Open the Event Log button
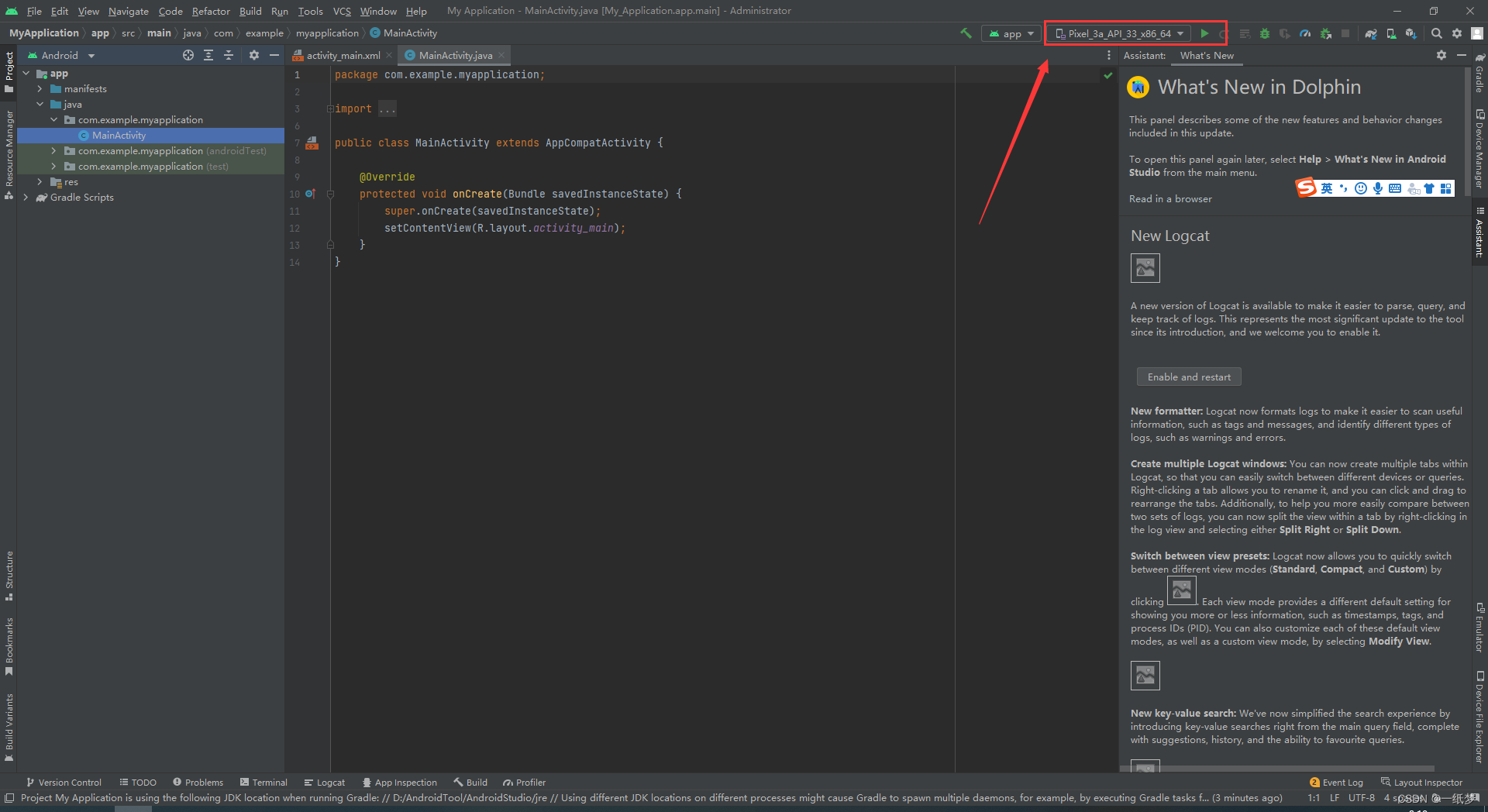The height and width of the screenshot is (812, 1488). tap(1336, 783)
